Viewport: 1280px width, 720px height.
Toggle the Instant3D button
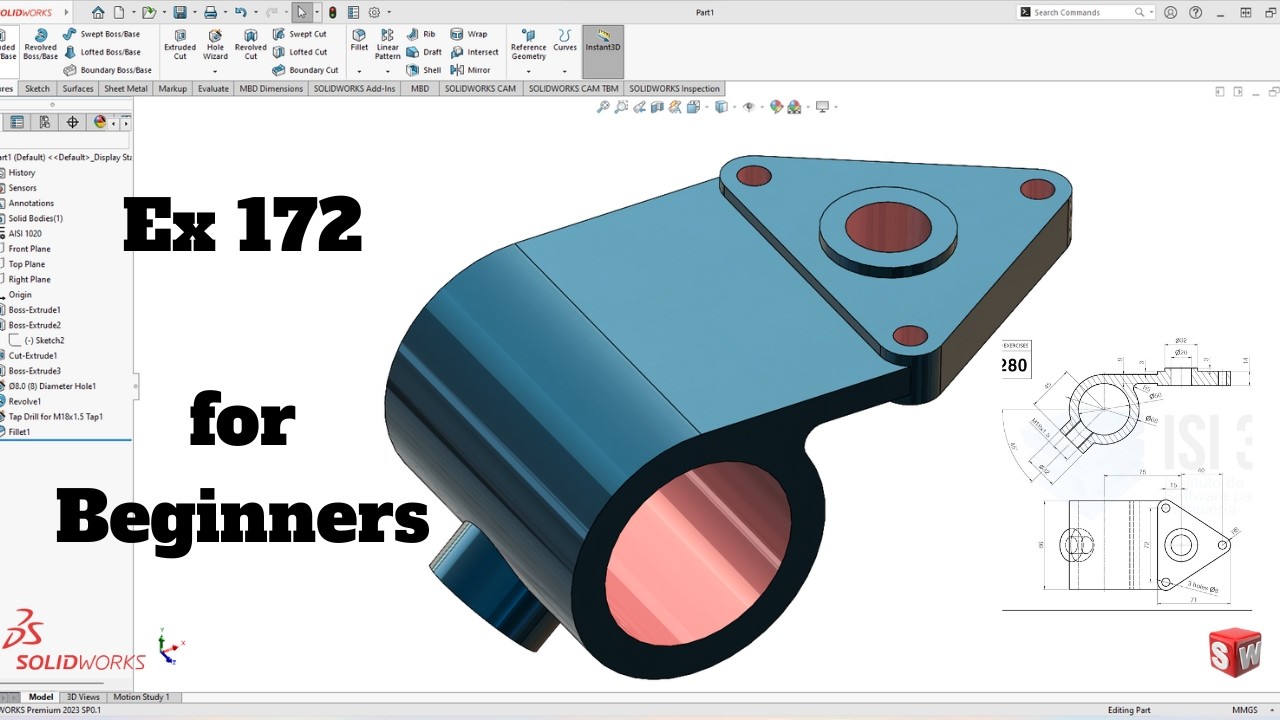click(603, 50)
